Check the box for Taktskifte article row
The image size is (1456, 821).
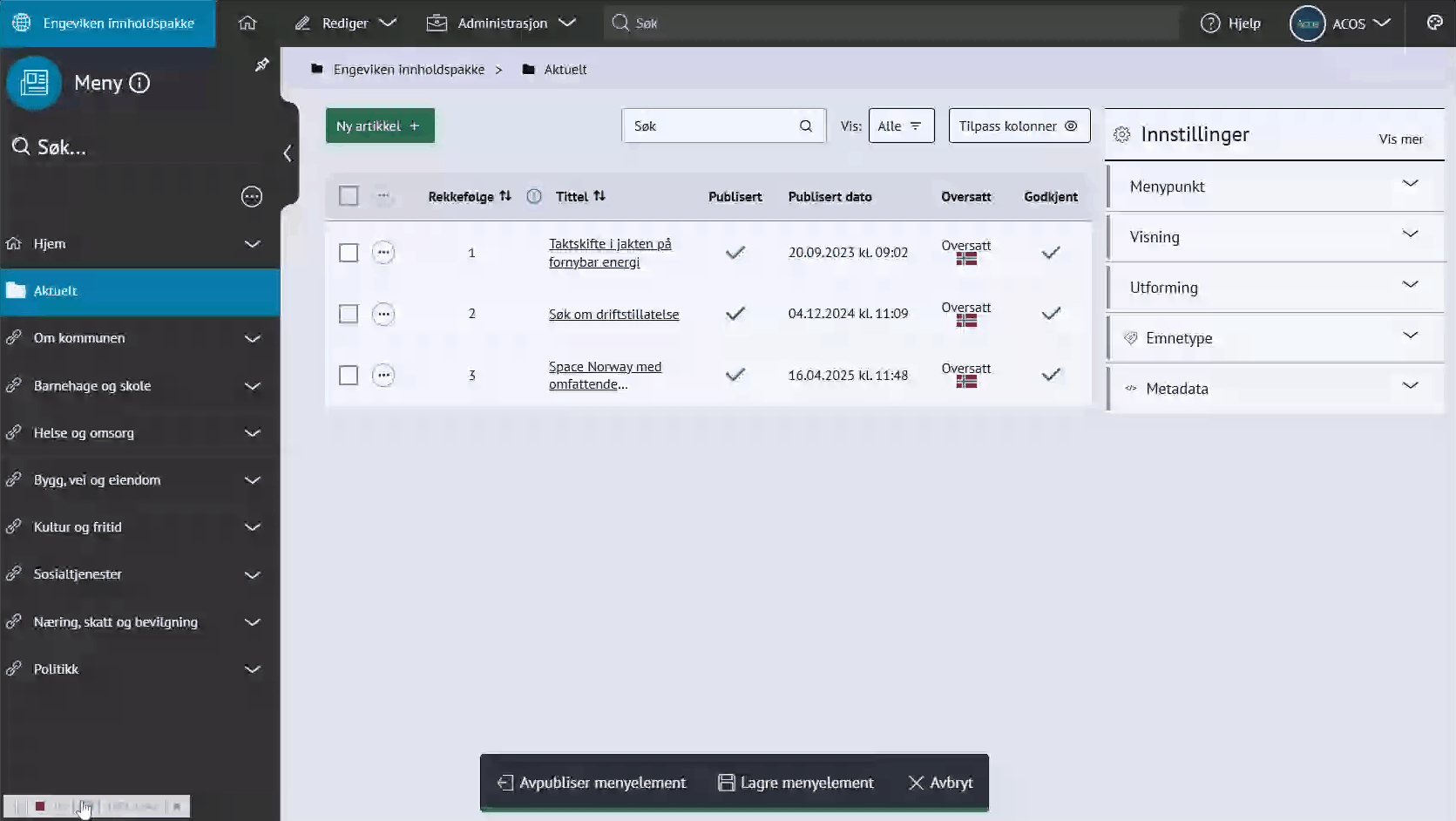[349, 253]
